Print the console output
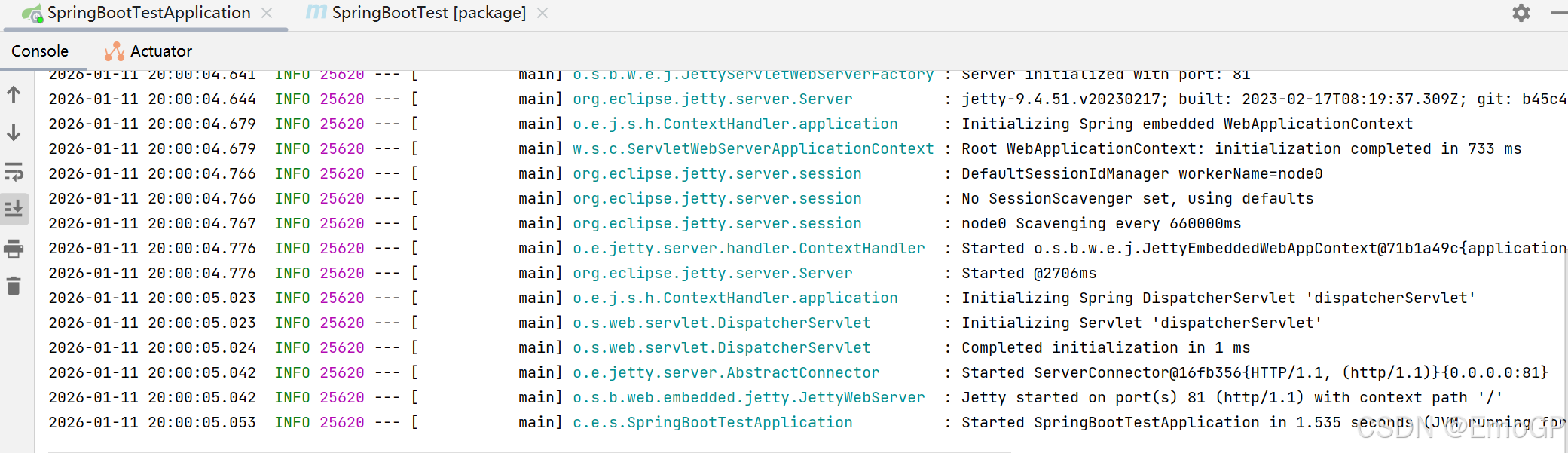 14,248
